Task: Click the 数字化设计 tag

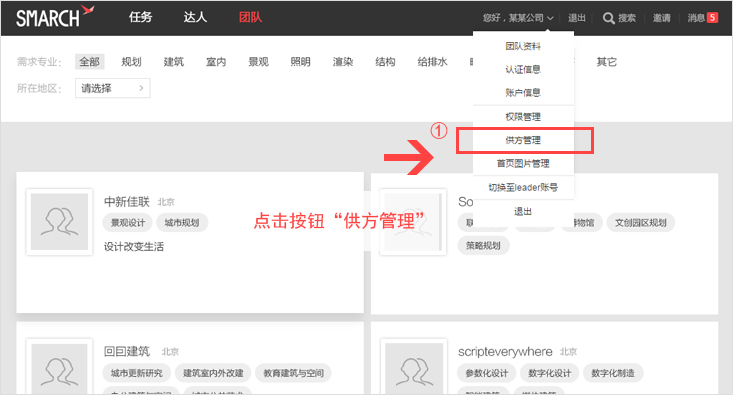Action: [550, 373]
